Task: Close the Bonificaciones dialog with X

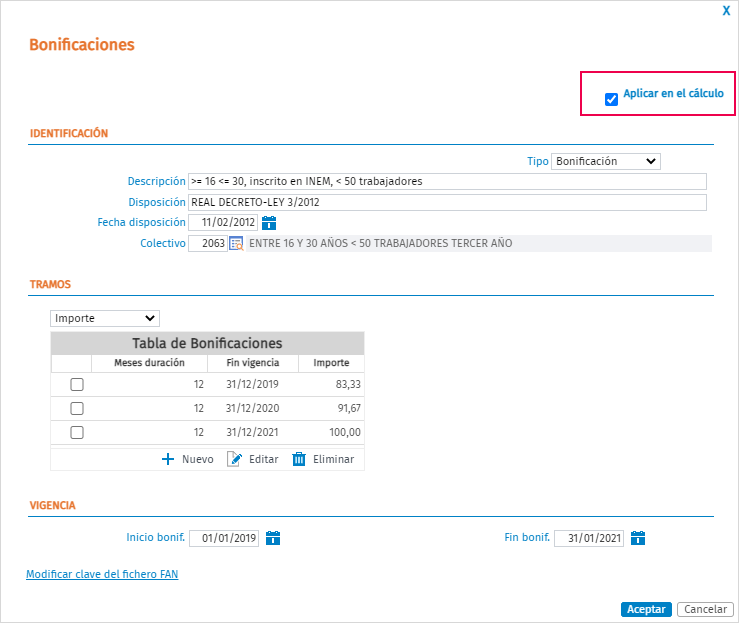Action: tap(726, 11)
